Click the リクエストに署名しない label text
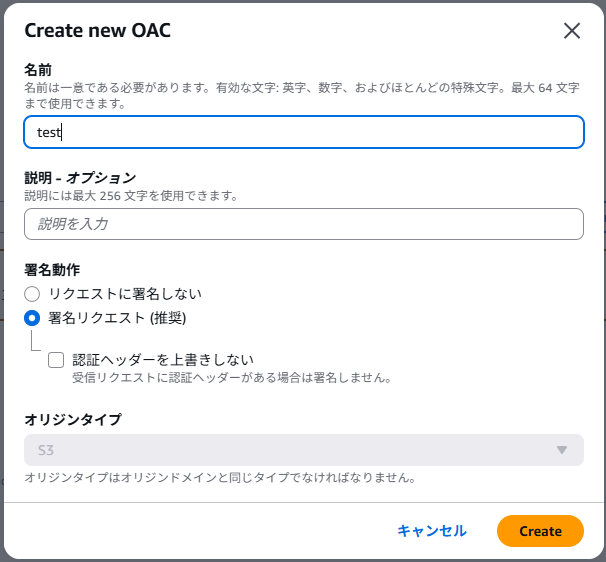Image resolution: width=606 pixels, height=562 pixels. 125,294
